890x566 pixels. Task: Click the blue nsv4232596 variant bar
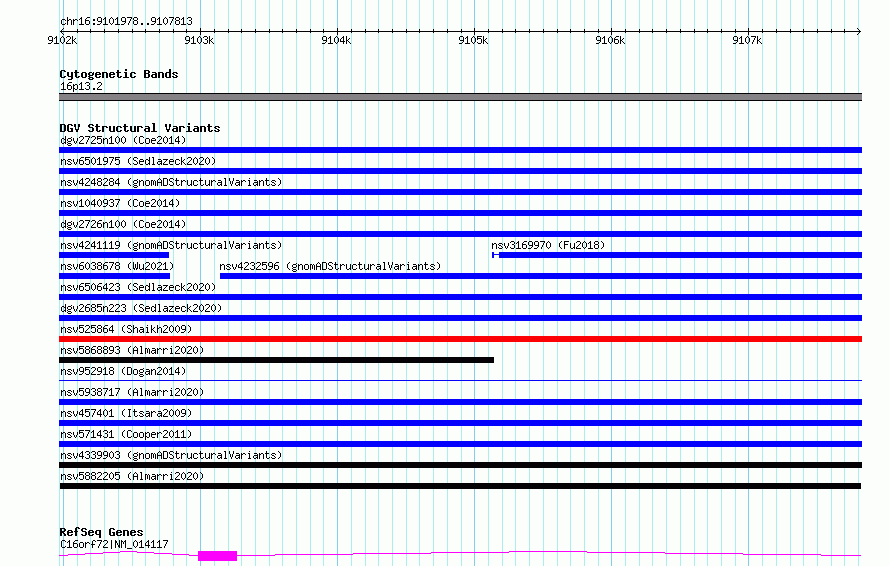(x=541, y=276)
